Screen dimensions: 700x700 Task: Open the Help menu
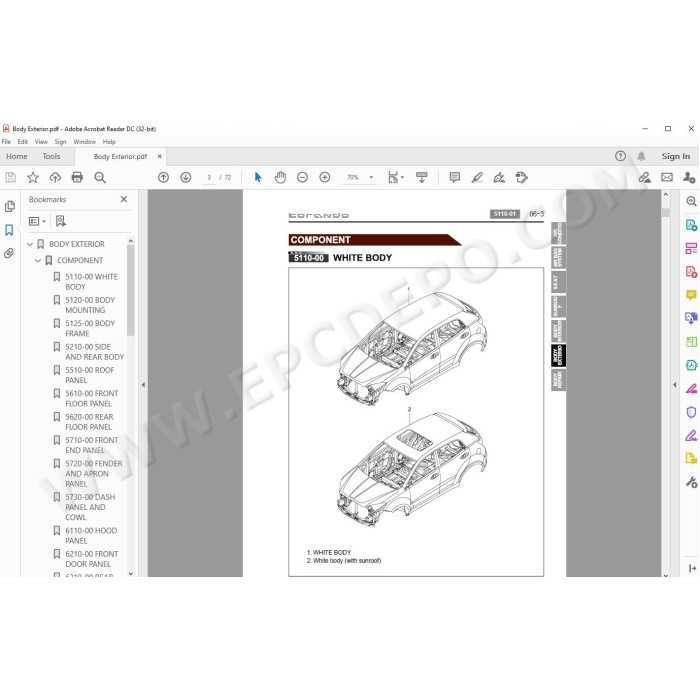tap(109, 142)
